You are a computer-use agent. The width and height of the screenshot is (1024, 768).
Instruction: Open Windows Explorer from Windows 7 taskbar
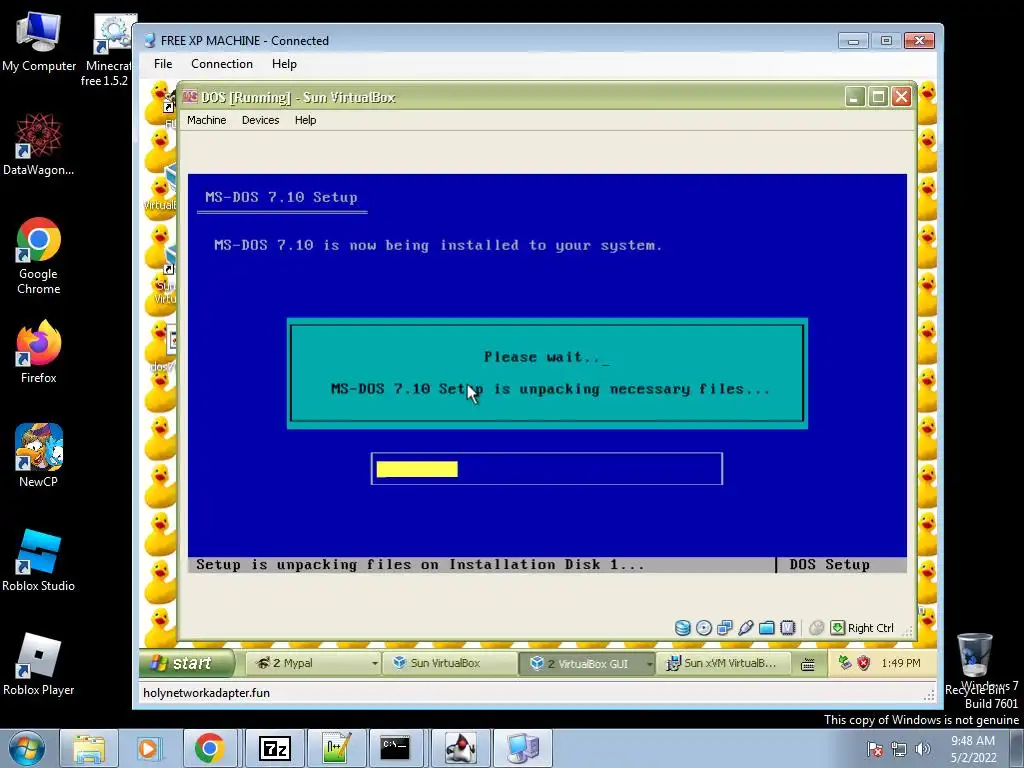pyautogui.click(x=89, y=748)
